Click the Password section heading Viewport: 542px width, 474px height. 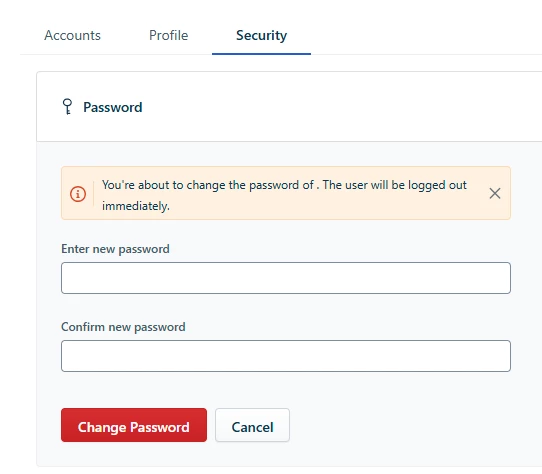point(113,107)
